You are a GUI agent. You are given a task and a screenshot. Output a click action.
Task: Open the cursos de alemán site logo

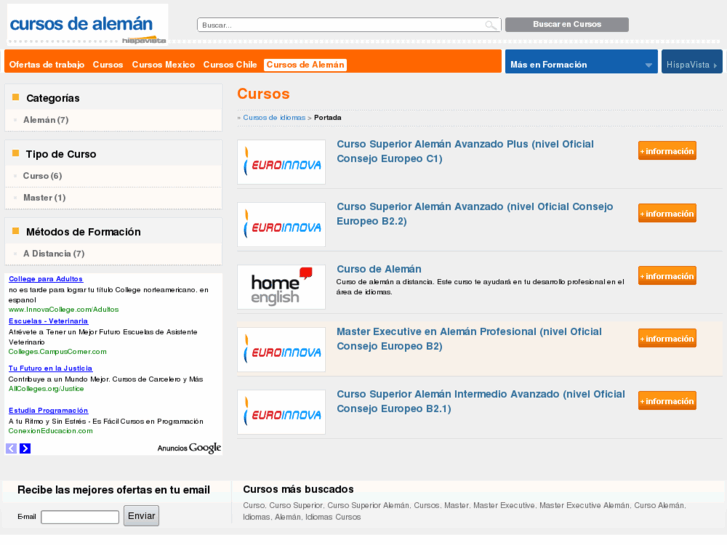[88, 26]
